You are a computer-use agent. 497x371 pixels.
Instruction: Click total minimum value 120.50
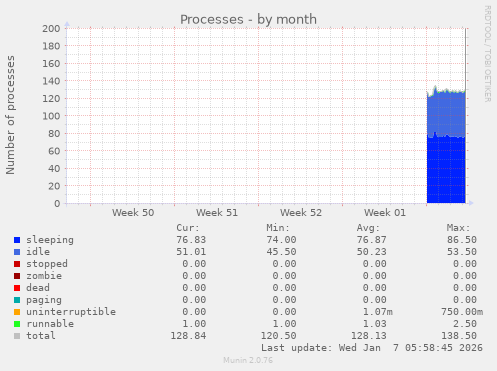[x=278, y=336]
